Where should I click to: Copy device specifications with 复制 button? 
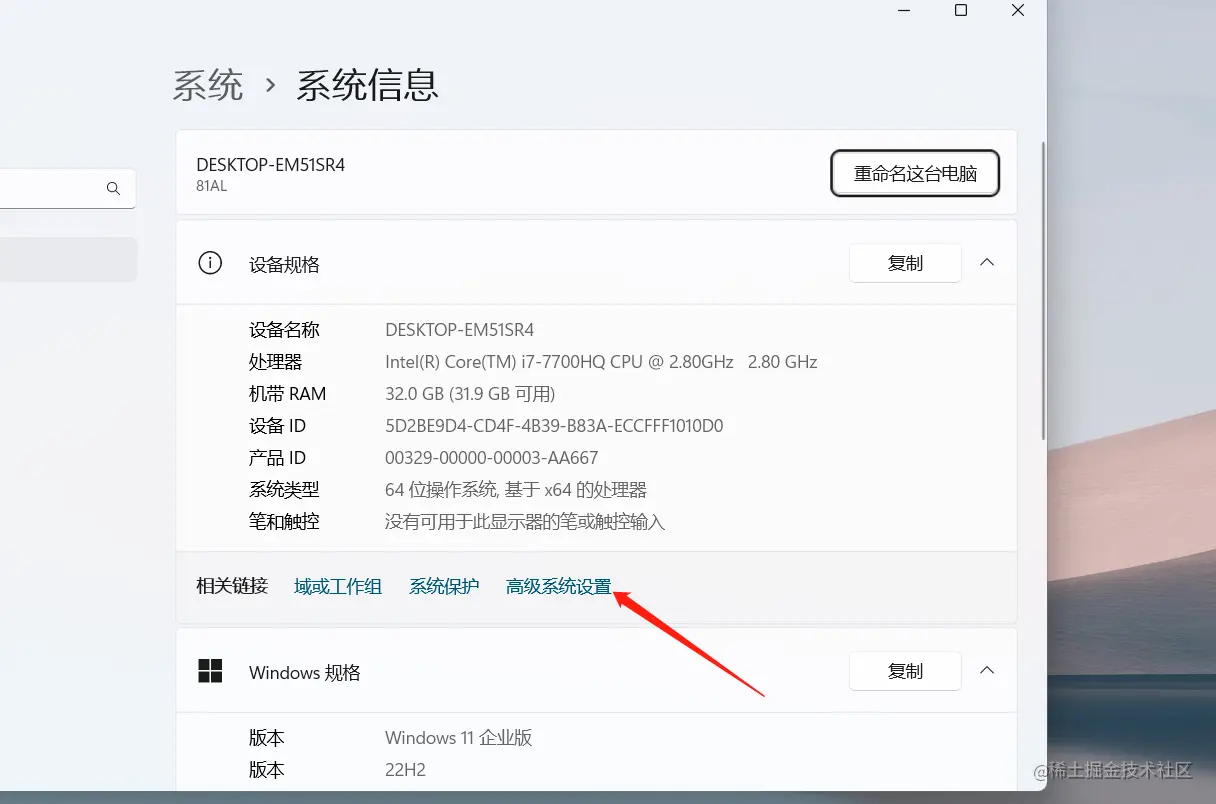pos(905,263)
